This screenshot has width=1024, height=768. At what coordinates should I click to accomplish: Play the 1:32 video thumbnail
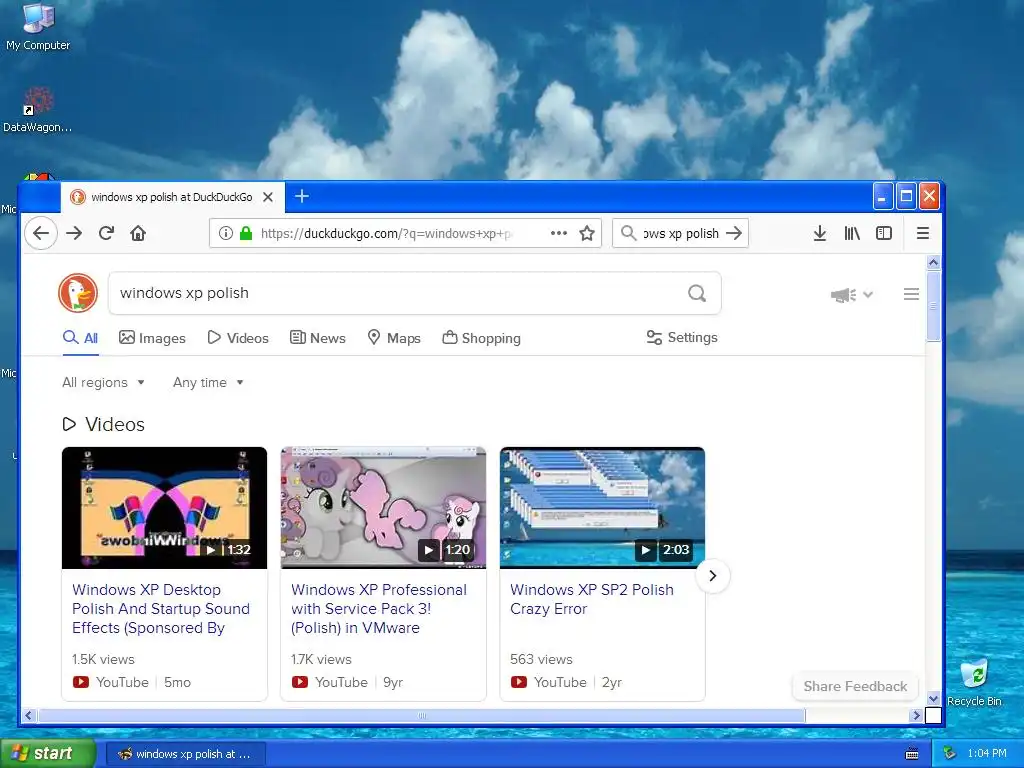point(165,507)
